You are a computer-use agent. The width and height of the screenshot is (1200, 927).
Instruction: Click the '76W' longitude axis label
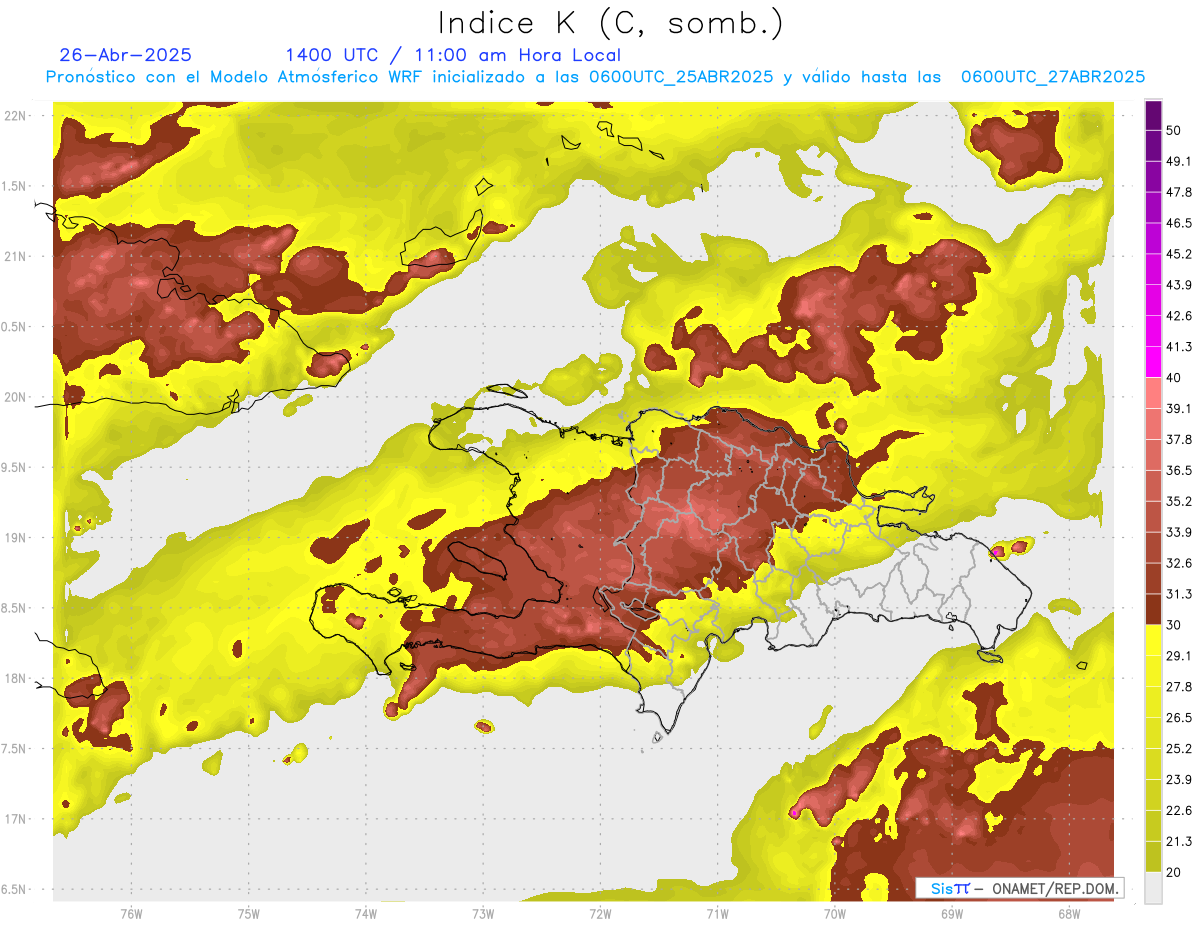coord(131,914)
